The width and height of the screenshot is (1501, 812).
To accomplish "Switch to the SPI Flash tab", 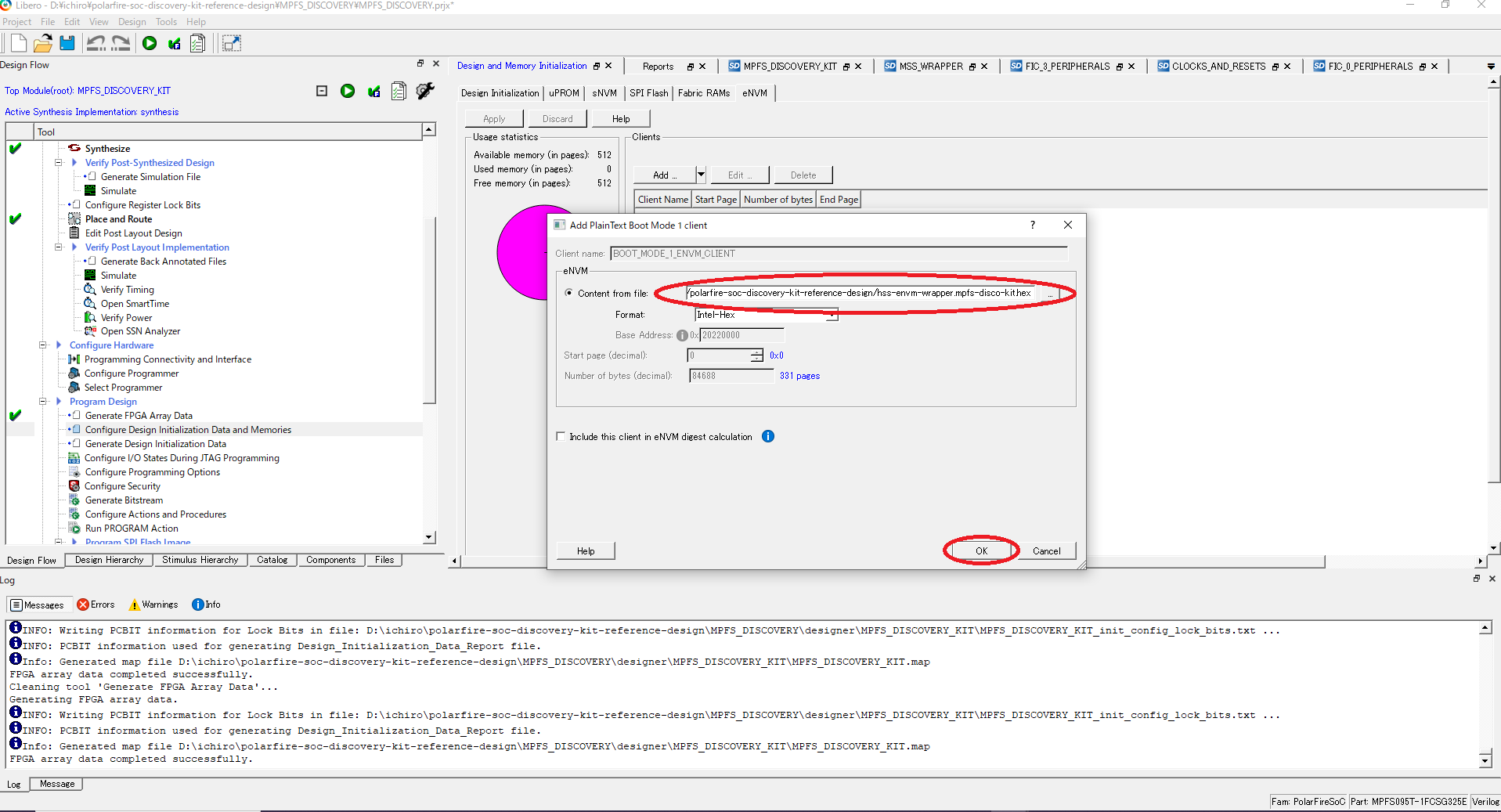I will [x=648, y=92].
